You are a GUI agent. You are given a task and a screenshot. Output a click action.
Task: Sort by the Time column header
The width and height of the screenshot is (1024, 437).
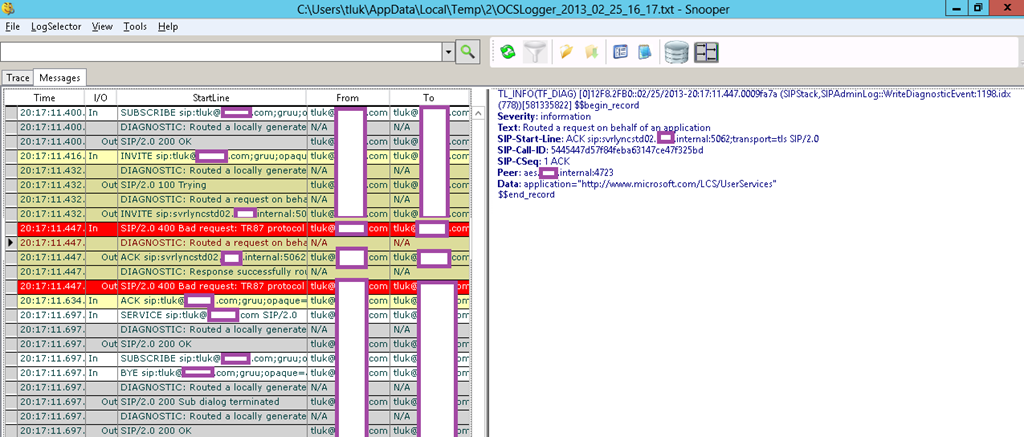tap(45, 98)
